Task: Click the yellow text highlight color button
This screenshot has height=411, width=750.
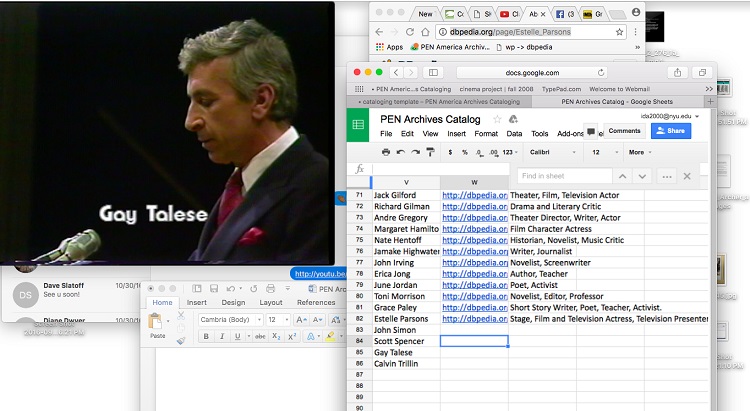Action: point(328,337)
